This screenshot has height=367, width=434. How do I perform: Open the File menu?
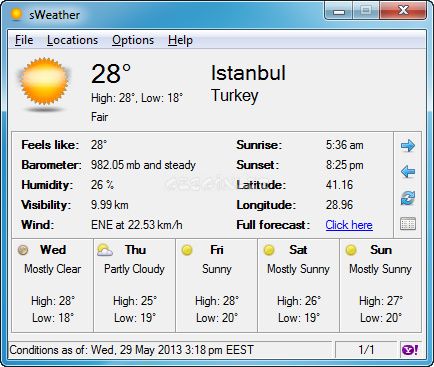[x=24, y=40]
